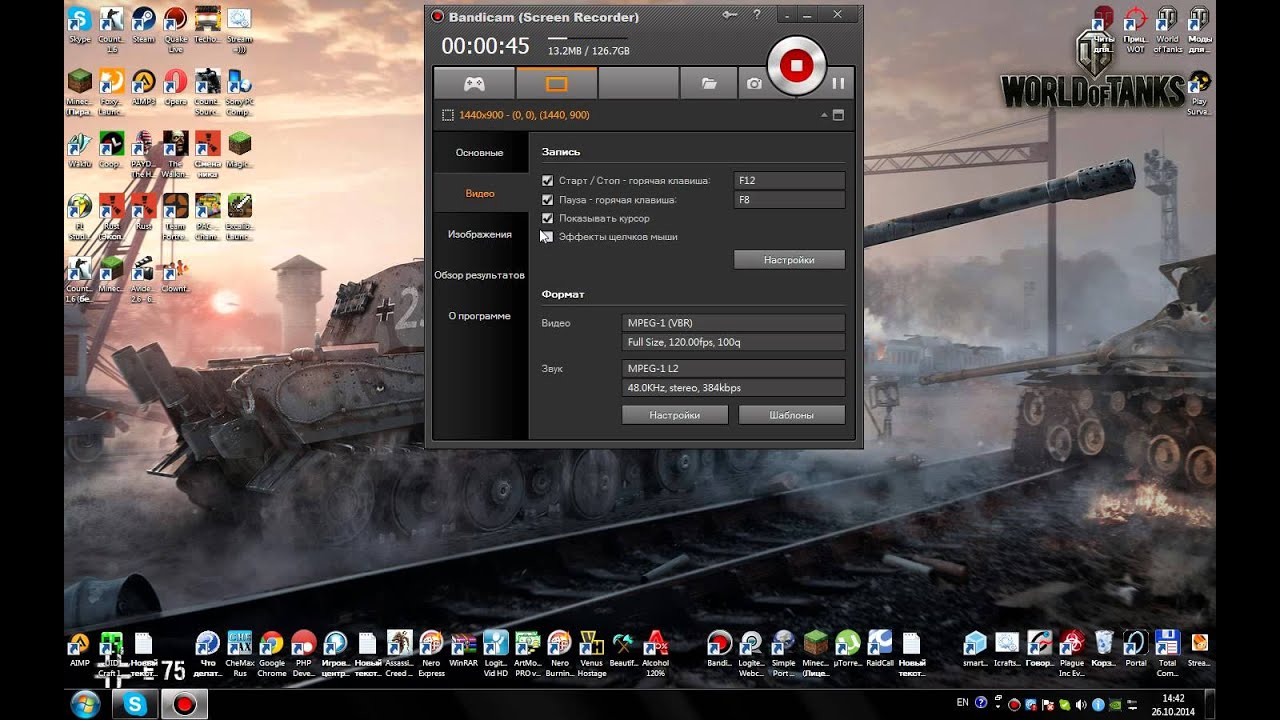The image size is (1280, 720).
Task: Click the key icon in Bandicam title bar
Action: [730, 15]
